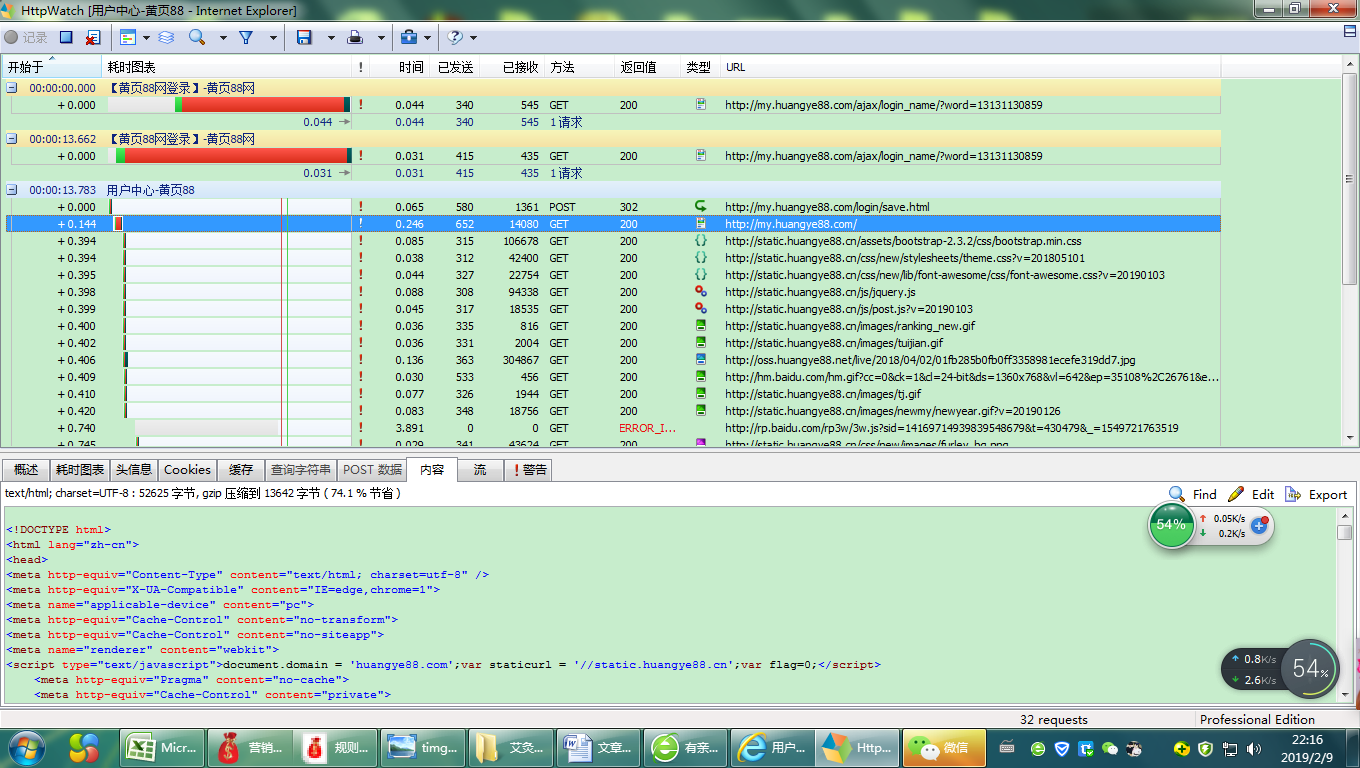This screenshot has height=768, width=1360.
Task: Click the Edit button in content panel
Action: (x=1251, y=494)
